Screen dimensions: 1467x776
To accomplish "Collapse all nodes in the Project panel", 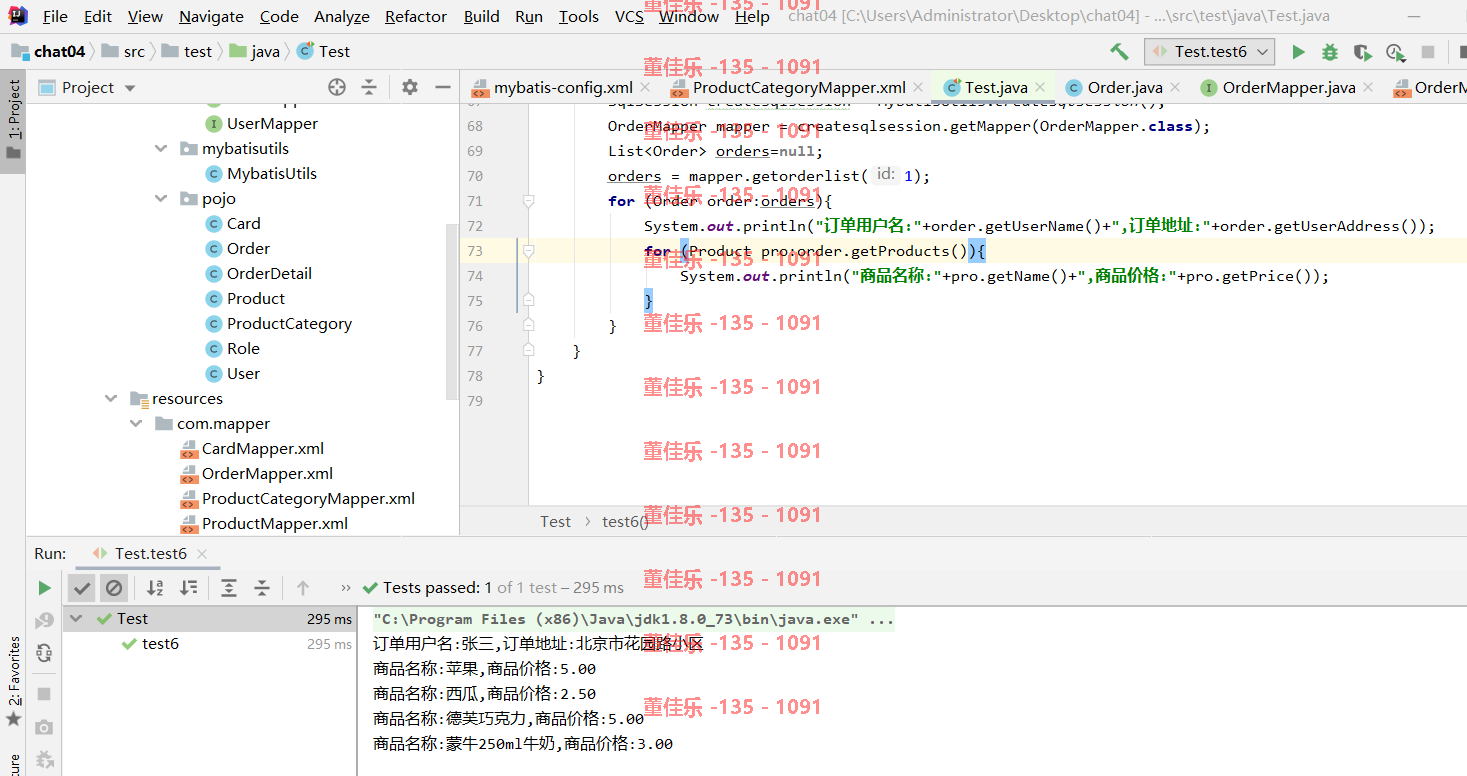I will point(369,87).
